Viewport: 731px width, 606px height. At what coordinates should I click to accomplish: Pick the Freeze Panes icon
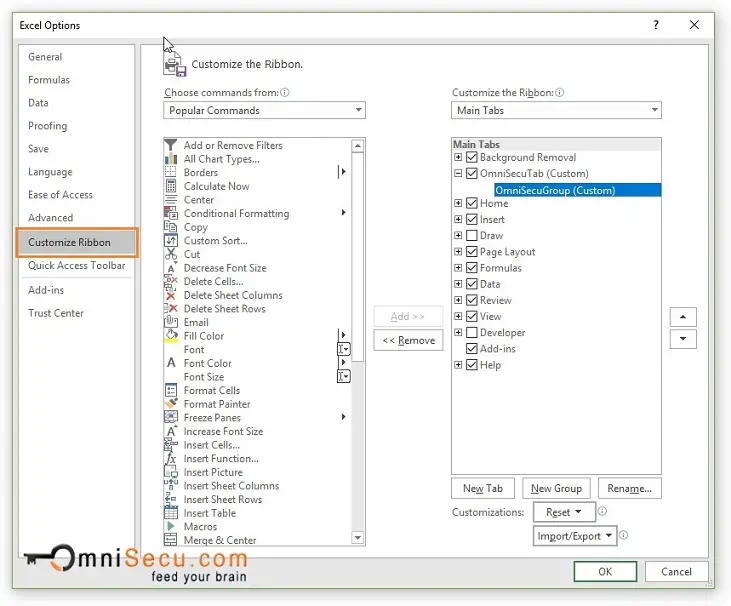[171, 417]
